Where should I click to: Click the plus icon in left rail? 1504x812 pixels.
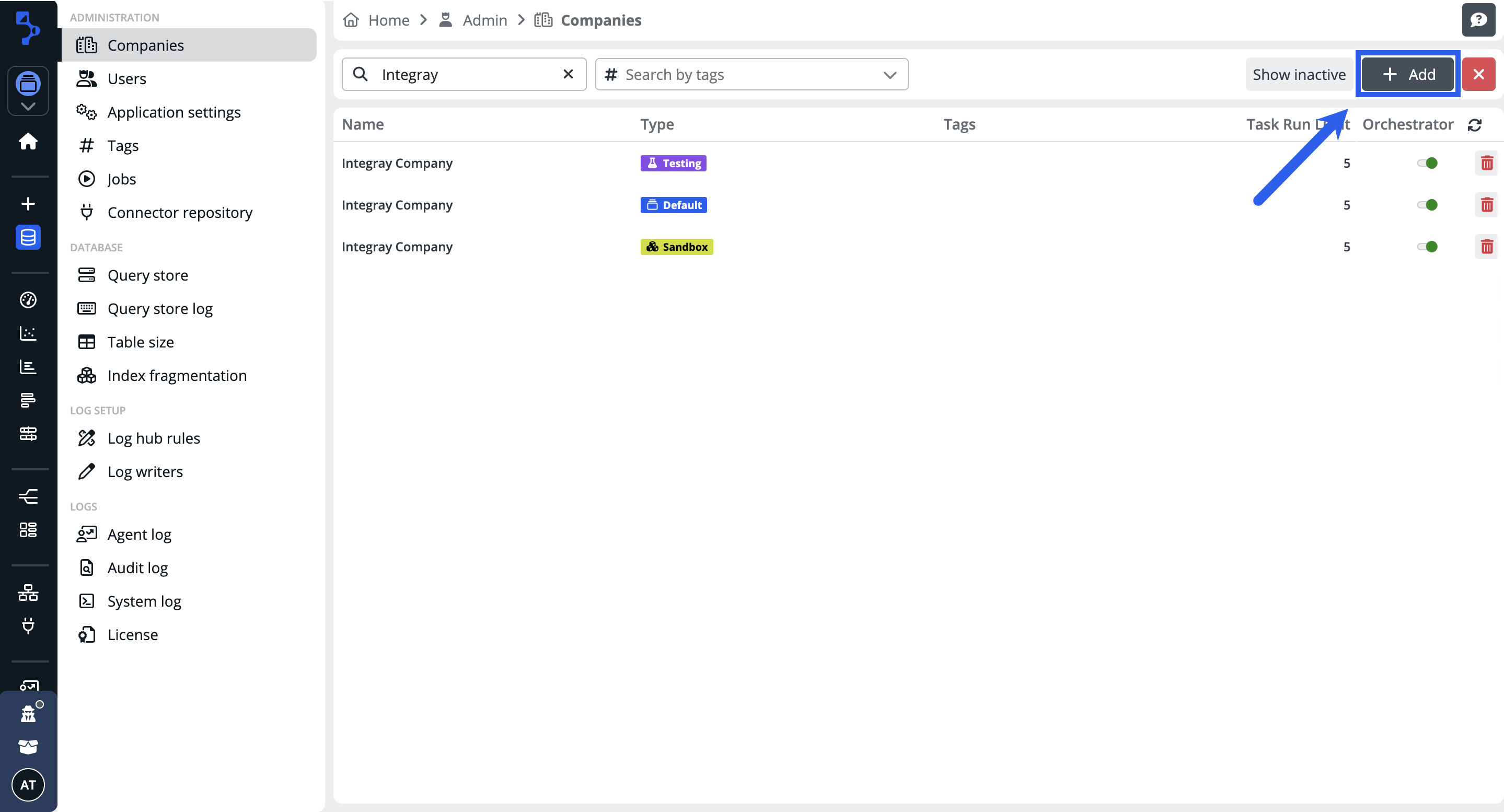(28, 204)
